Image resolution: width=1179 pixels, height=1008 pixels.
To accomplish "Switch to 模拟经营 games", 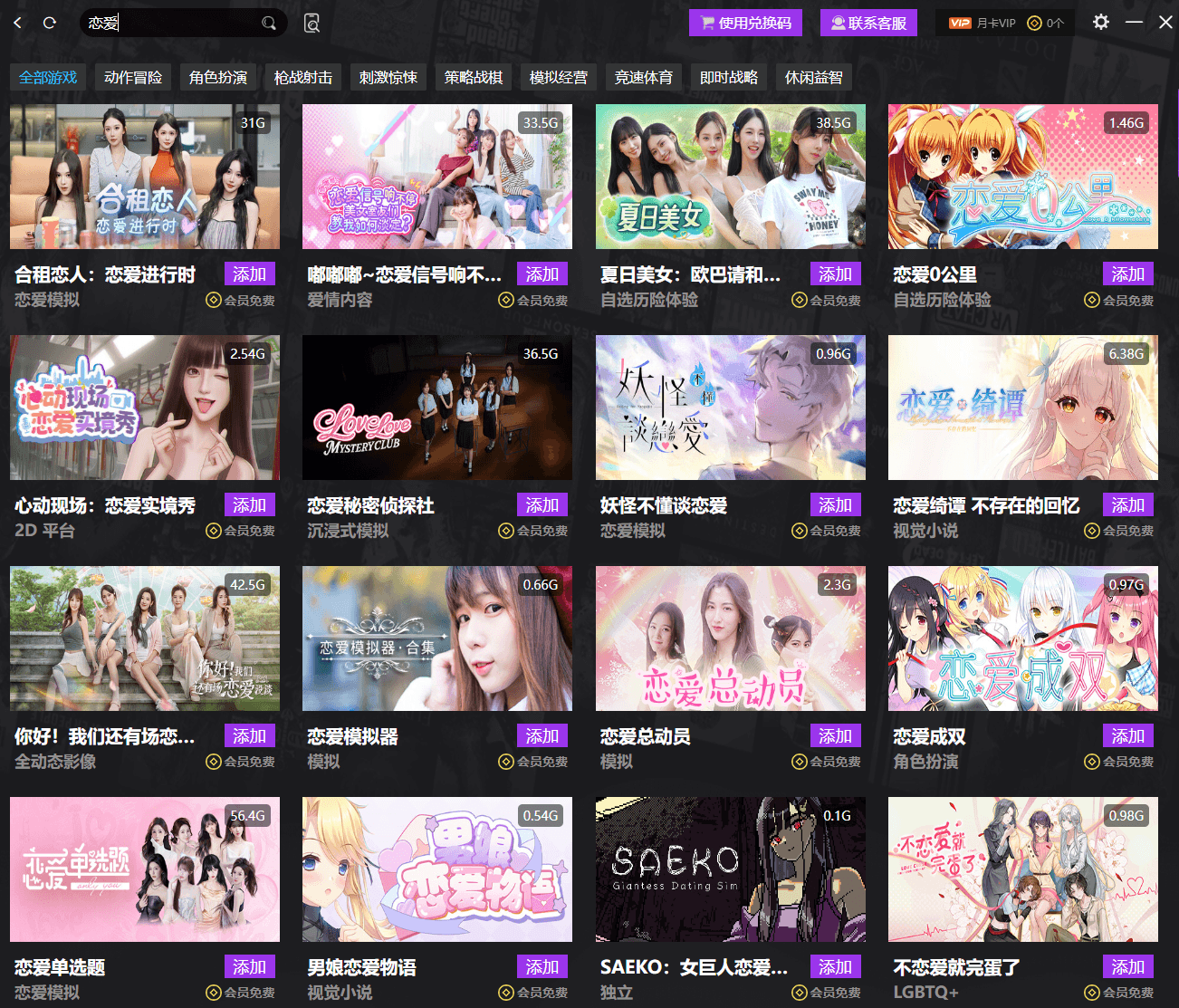I will 559,78.
